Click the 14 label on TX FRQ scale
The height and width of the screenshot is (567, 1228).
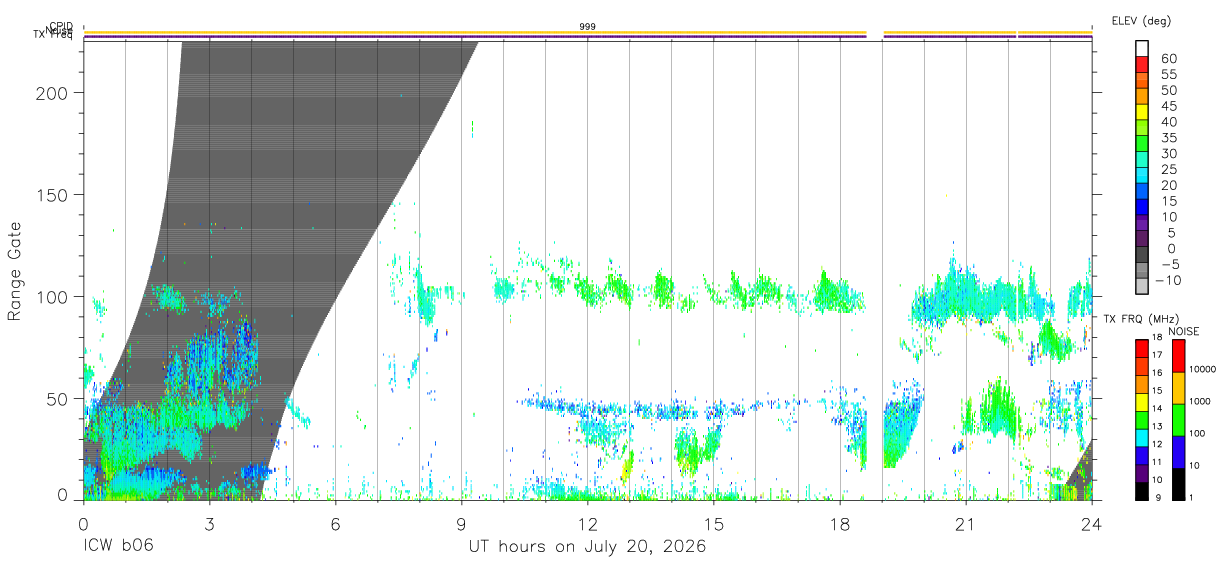(x=1157, y=408)
